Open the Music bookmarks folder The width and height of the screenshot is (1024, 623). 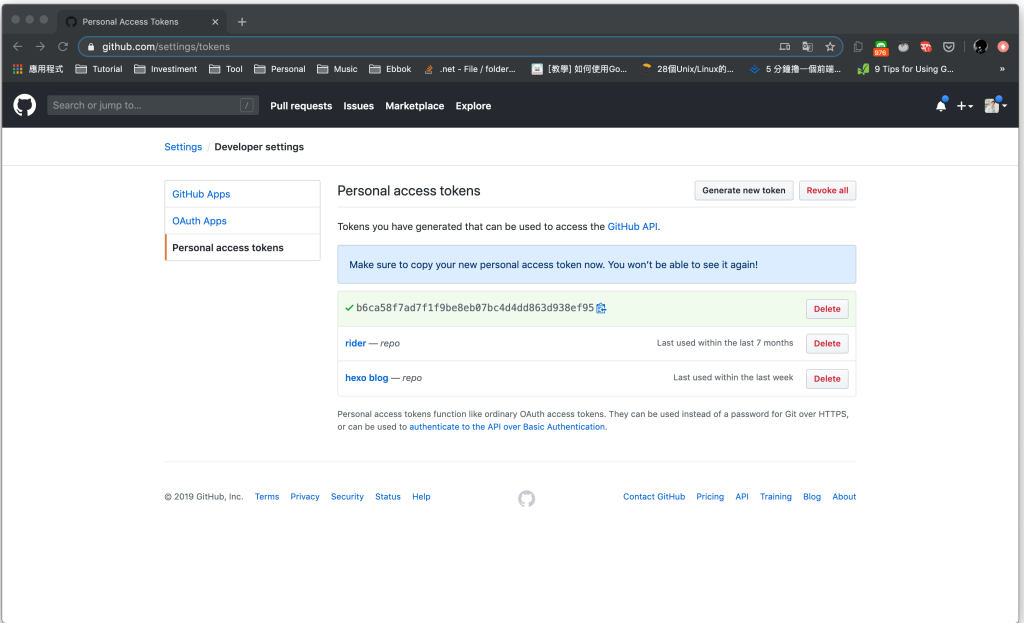(337, 69)
